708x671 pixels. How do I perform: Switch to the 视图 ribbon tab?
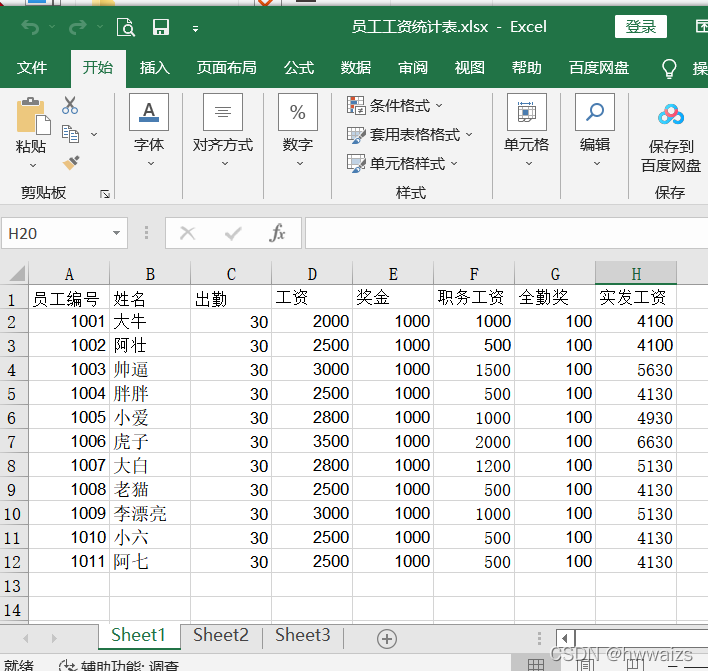(x=470, y=68)
